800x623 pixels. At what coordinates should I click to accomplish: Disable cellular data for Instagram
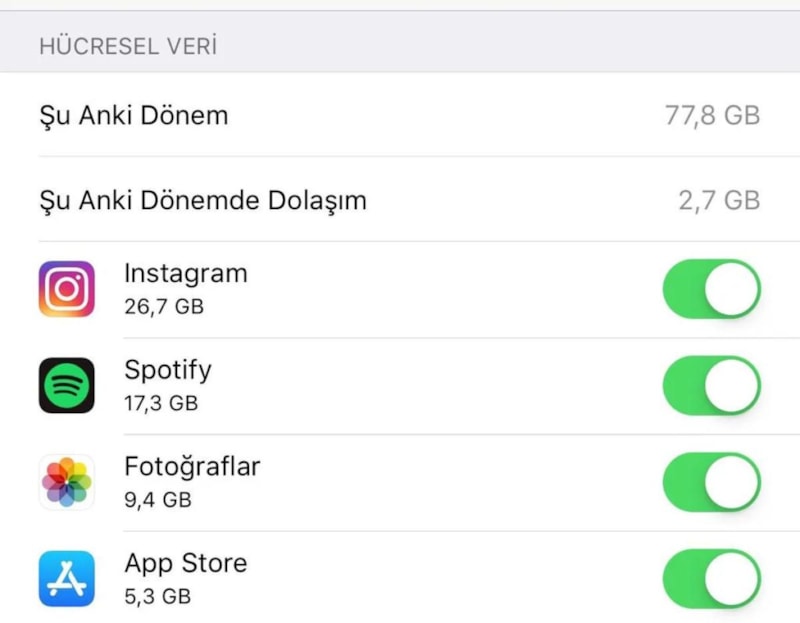coord(711,289)
